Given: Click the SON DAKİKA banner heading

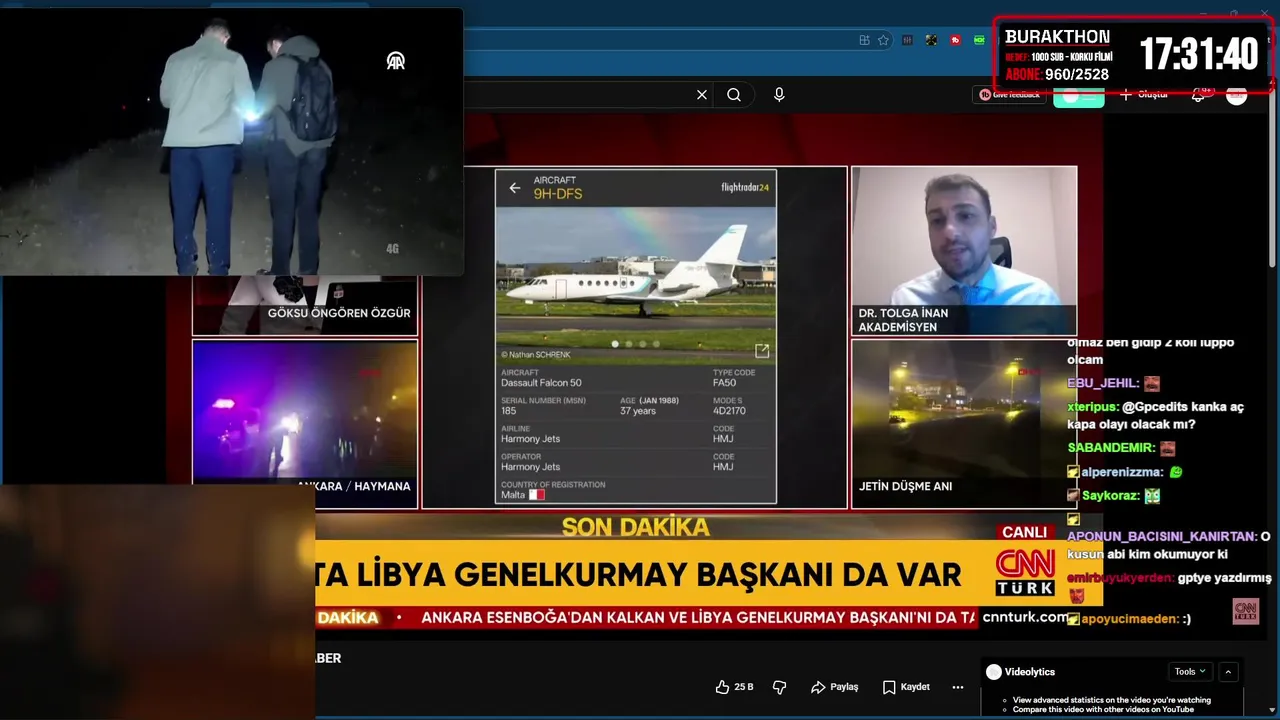Looking at the screenshot, I should (636, 527).
